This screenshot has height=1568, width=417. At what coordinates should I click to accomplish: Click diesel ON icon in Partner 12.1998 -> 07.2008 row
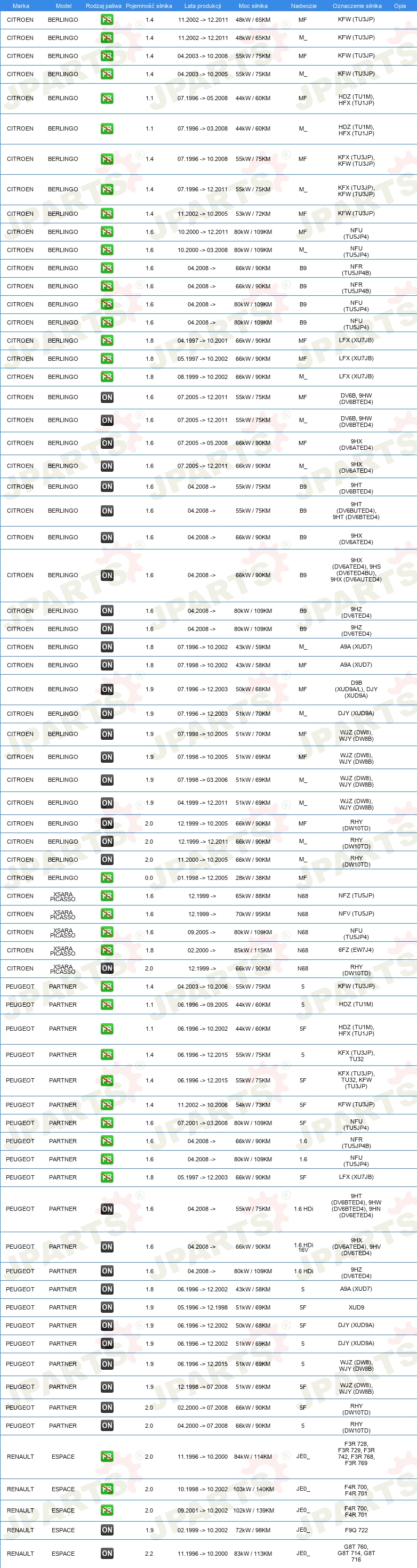point(107,1387)
